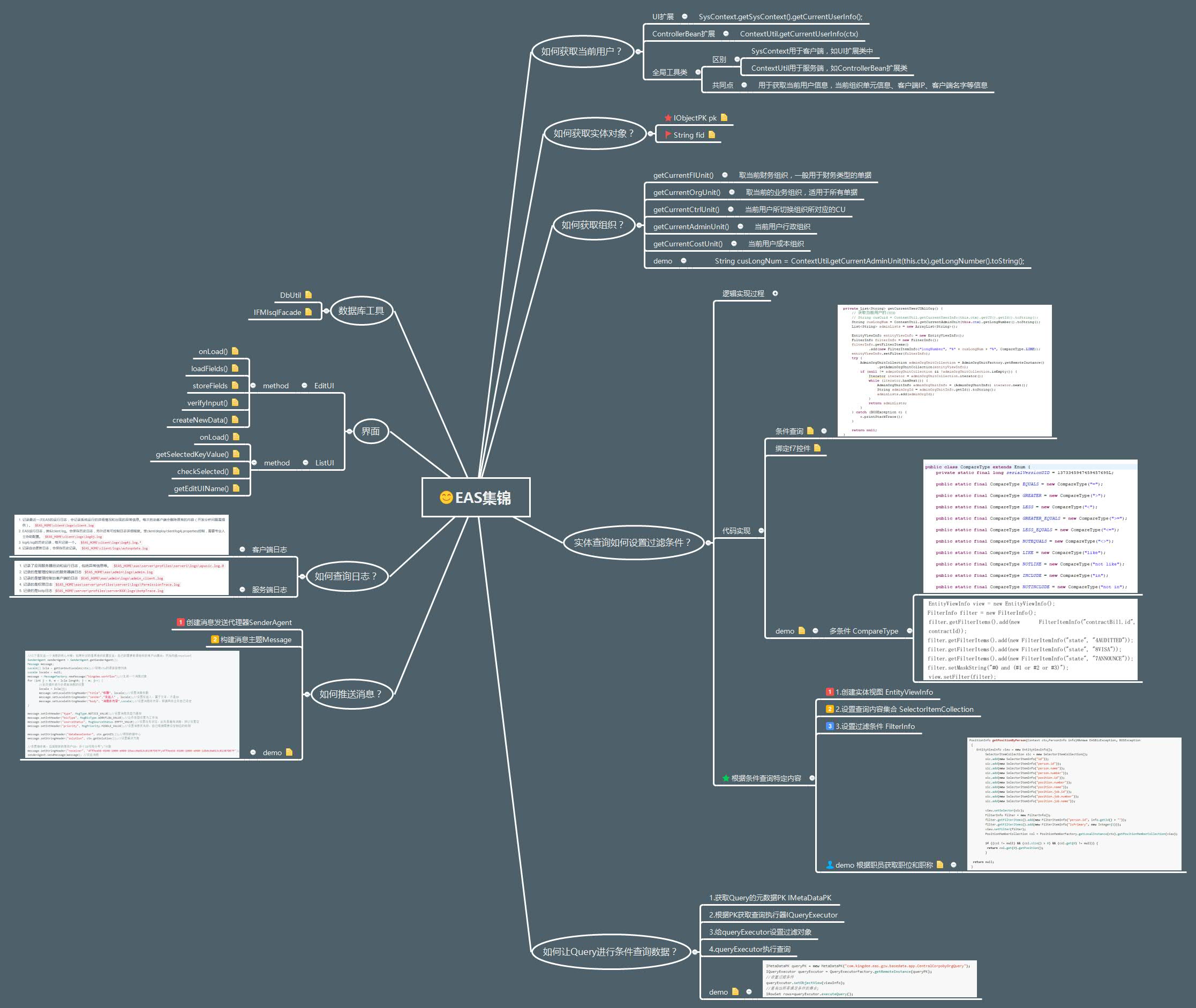Image resolution: width=1196 pixels, height=1008 pixels.
Task: Open note beside getSelectedKeyValue()
Action: [236, 454]
